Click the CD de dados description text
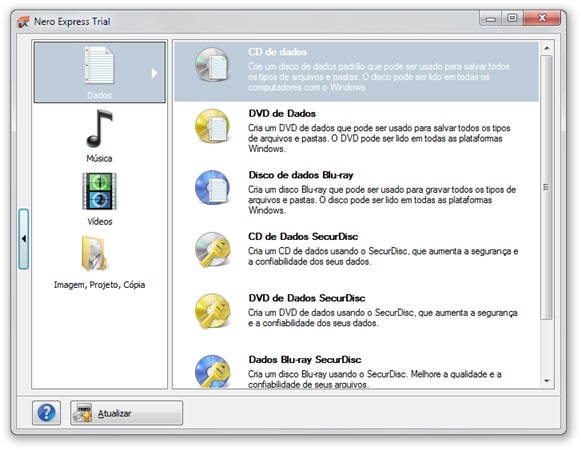 pos(379,77)
